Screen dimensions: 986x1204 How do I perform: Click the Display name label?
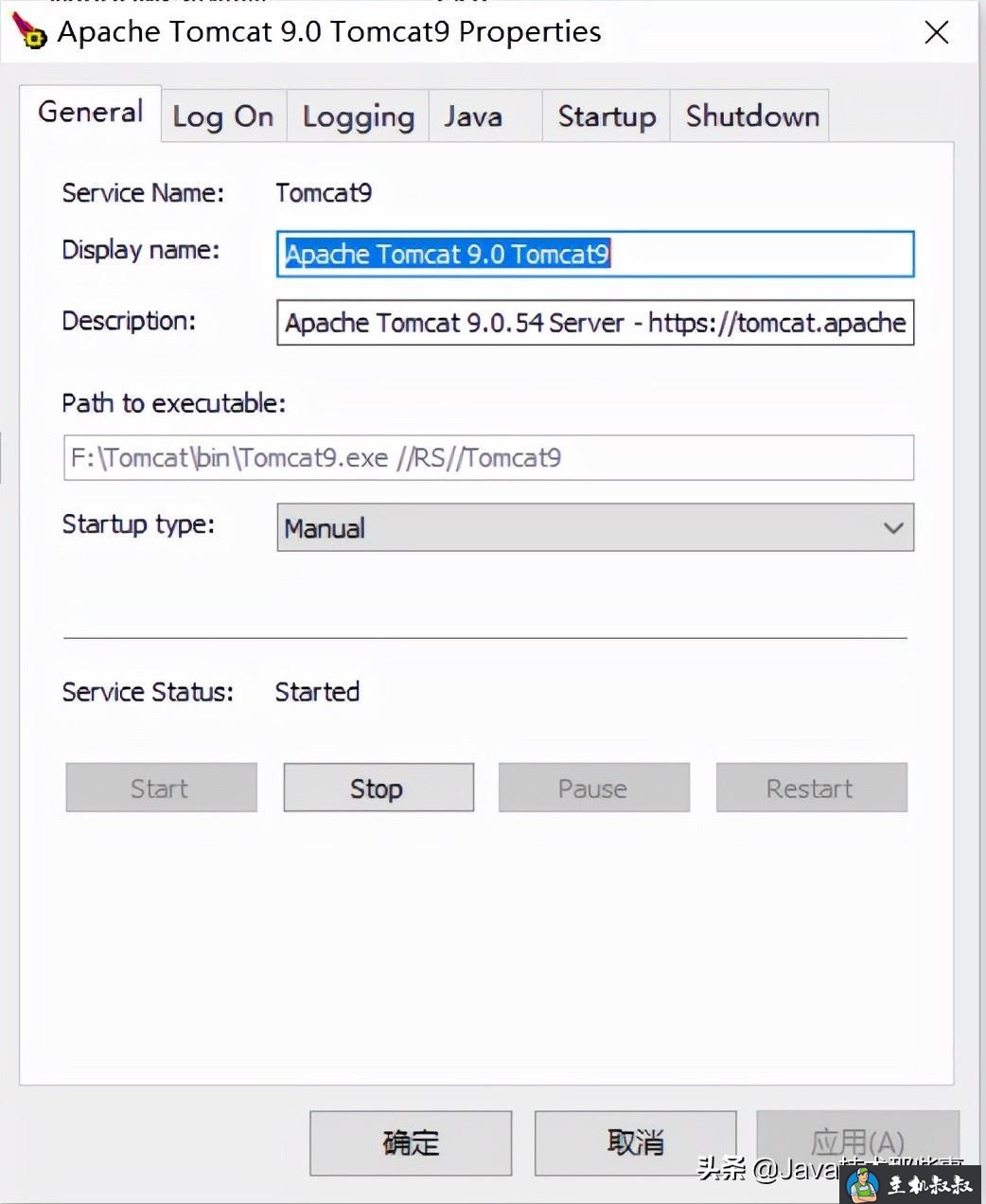point(141,250)
